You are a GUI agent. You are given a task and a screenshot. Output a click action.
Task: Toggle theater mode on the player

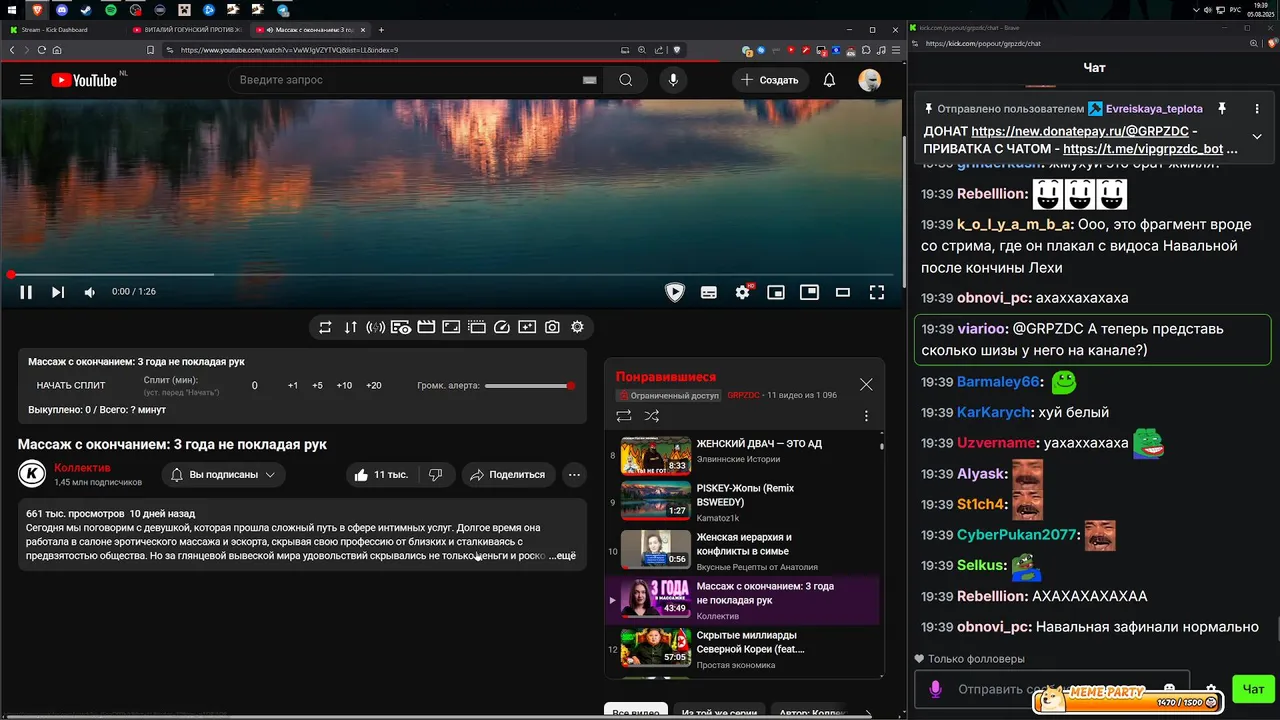point(843,292)
